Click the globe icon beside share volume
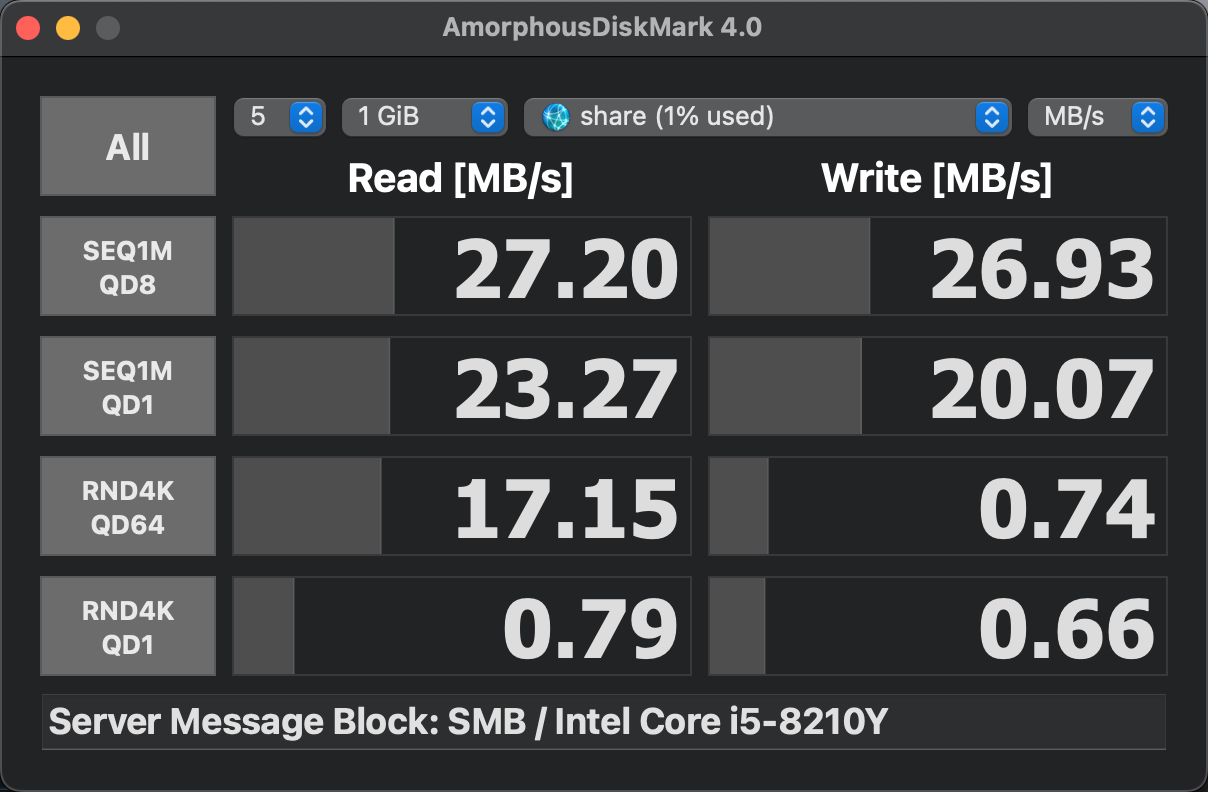The height and width of the screenshot is (792, 1208). coord(556,117)
